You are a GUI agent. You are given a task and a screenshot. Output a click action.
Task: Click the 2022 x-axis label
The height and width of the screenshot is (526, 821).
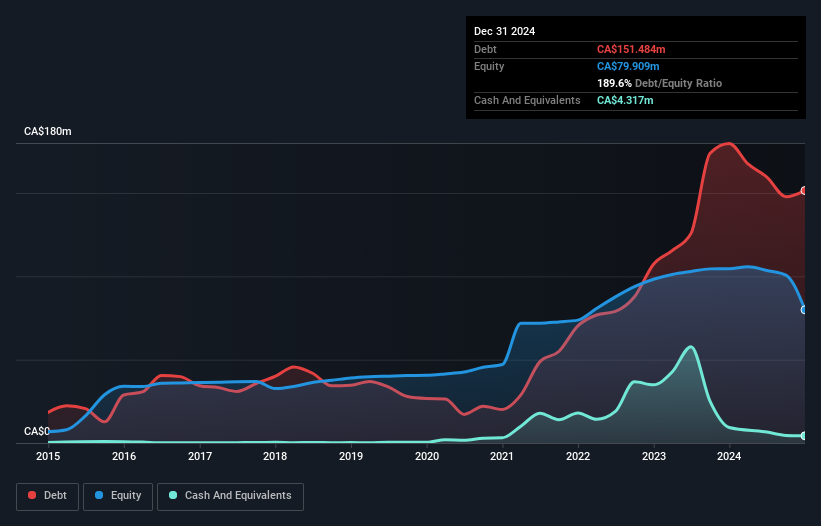click(578, 456)
